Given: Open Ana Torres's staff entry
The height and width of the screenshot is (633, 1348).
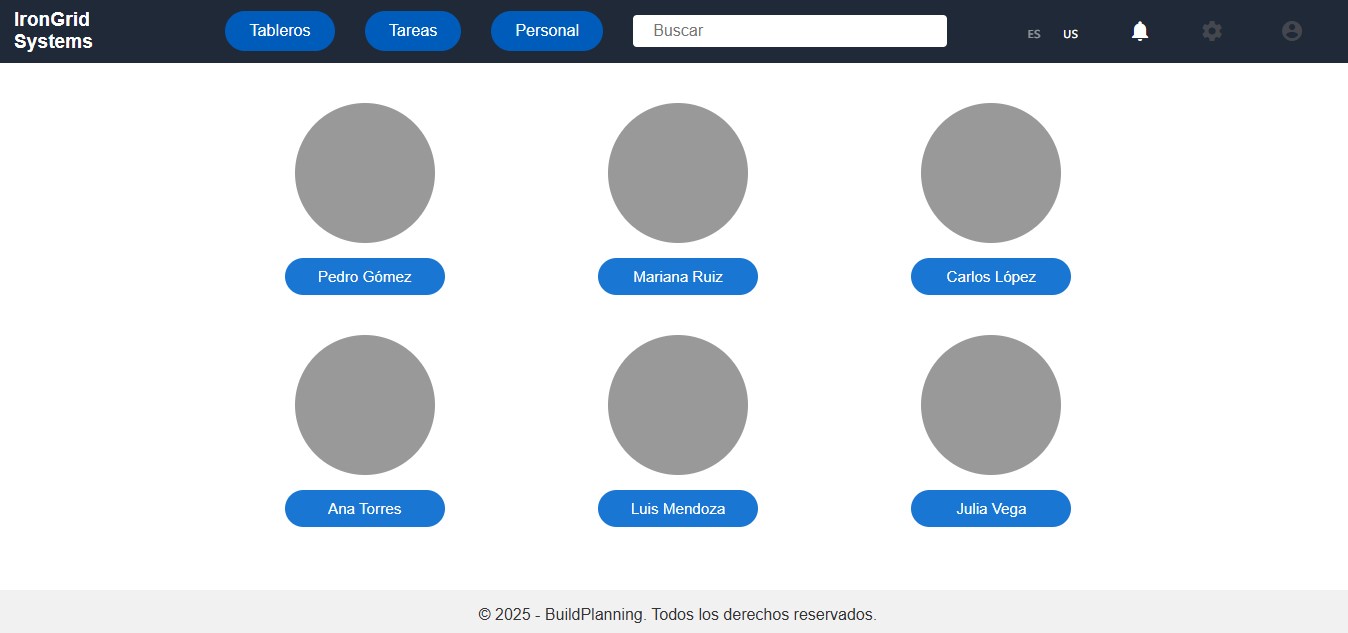Looking at the screenshot, I should pos(365,509).
